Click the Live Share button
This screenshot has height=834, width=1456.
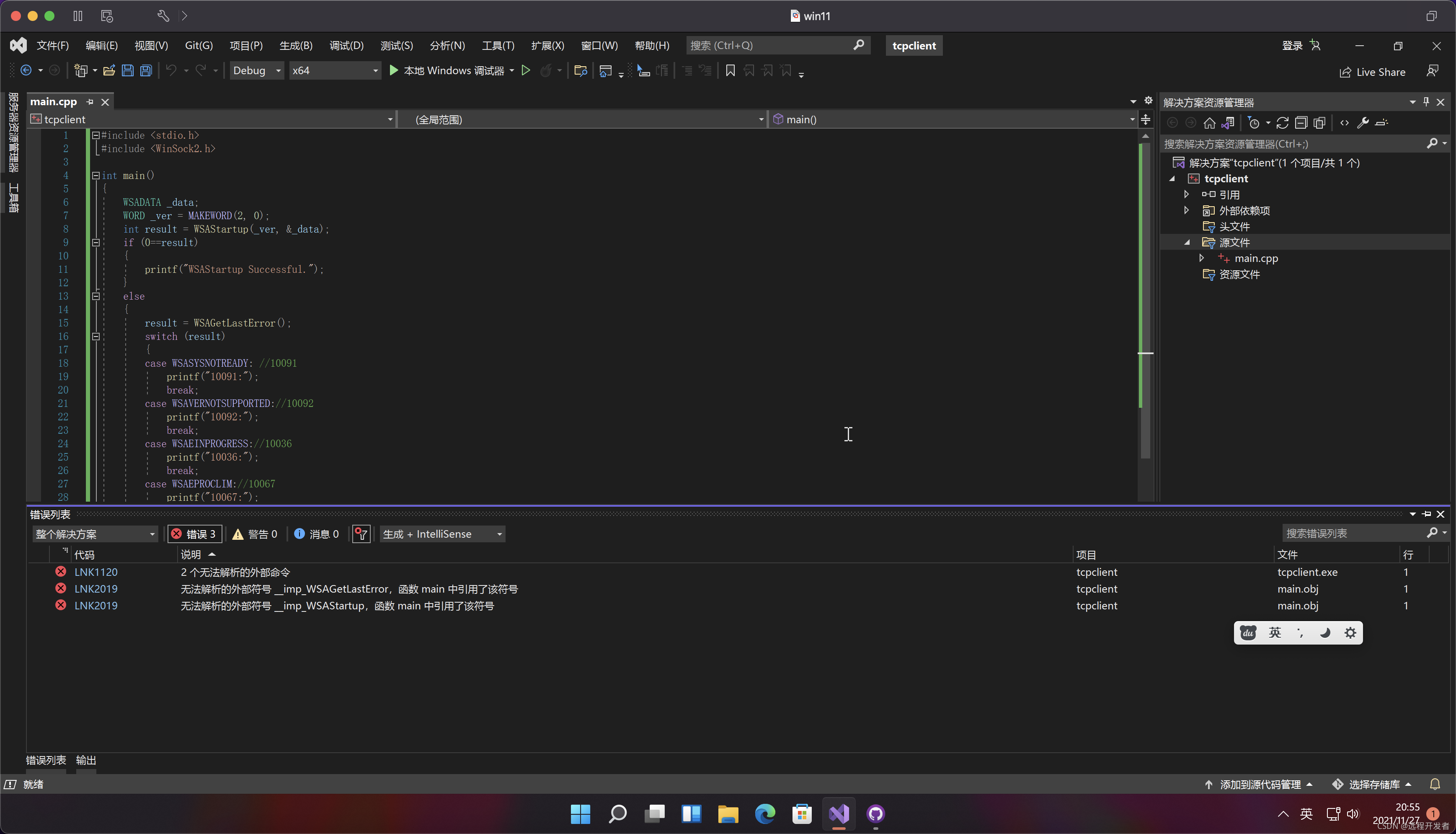1372,72
